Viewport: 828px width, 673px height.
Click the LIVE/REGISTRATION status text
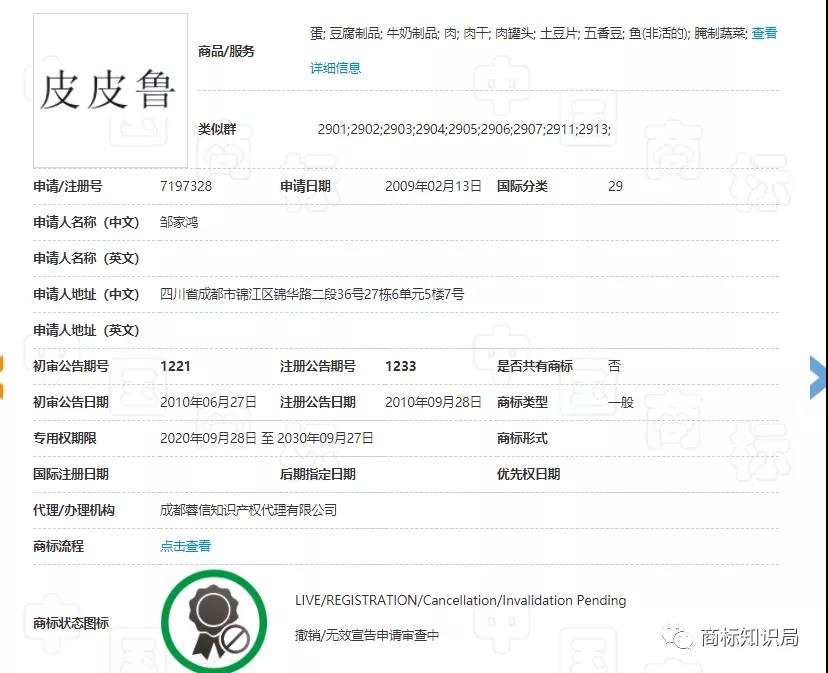point(460,600)
